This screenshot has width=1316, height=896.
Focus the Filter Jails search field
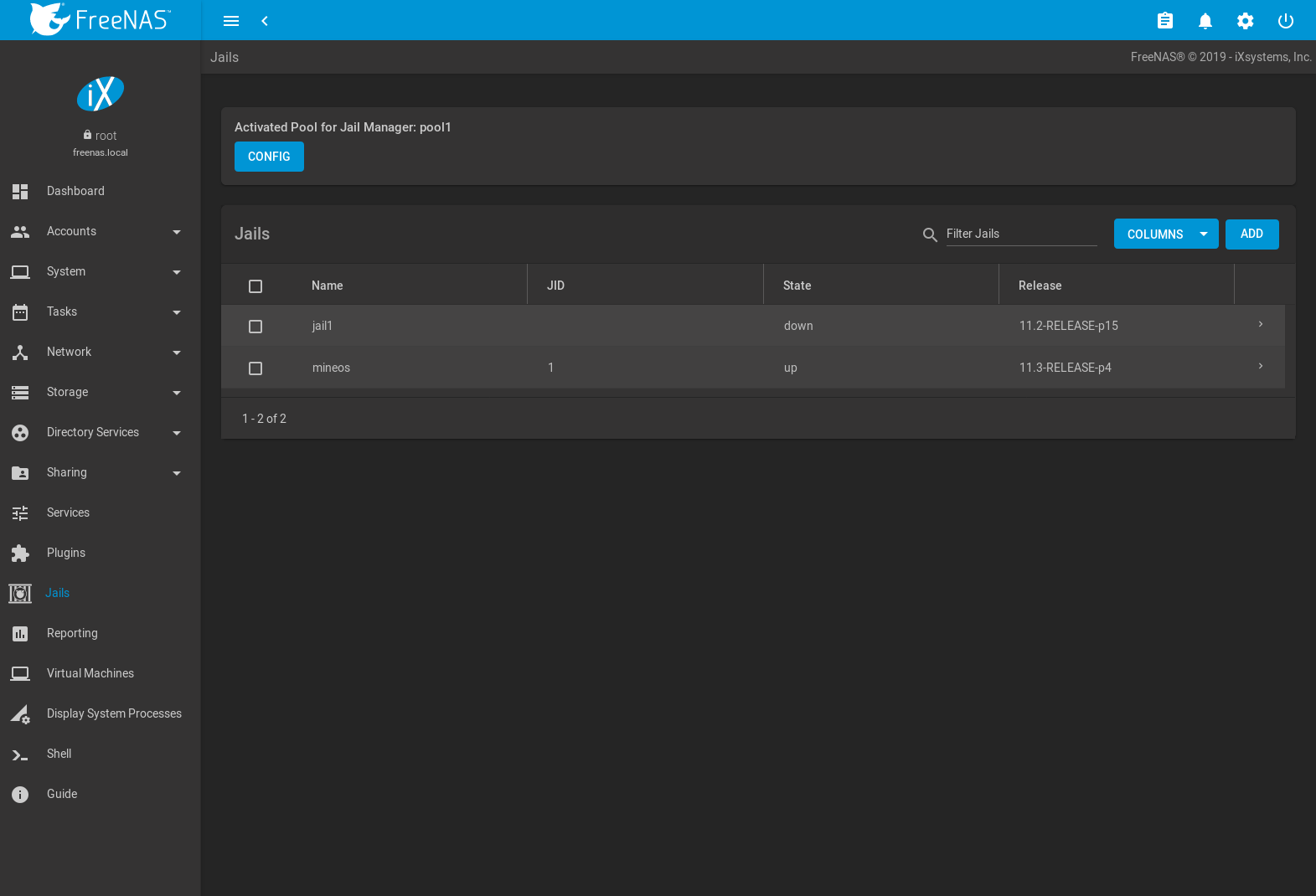(x=1020, y=234)
